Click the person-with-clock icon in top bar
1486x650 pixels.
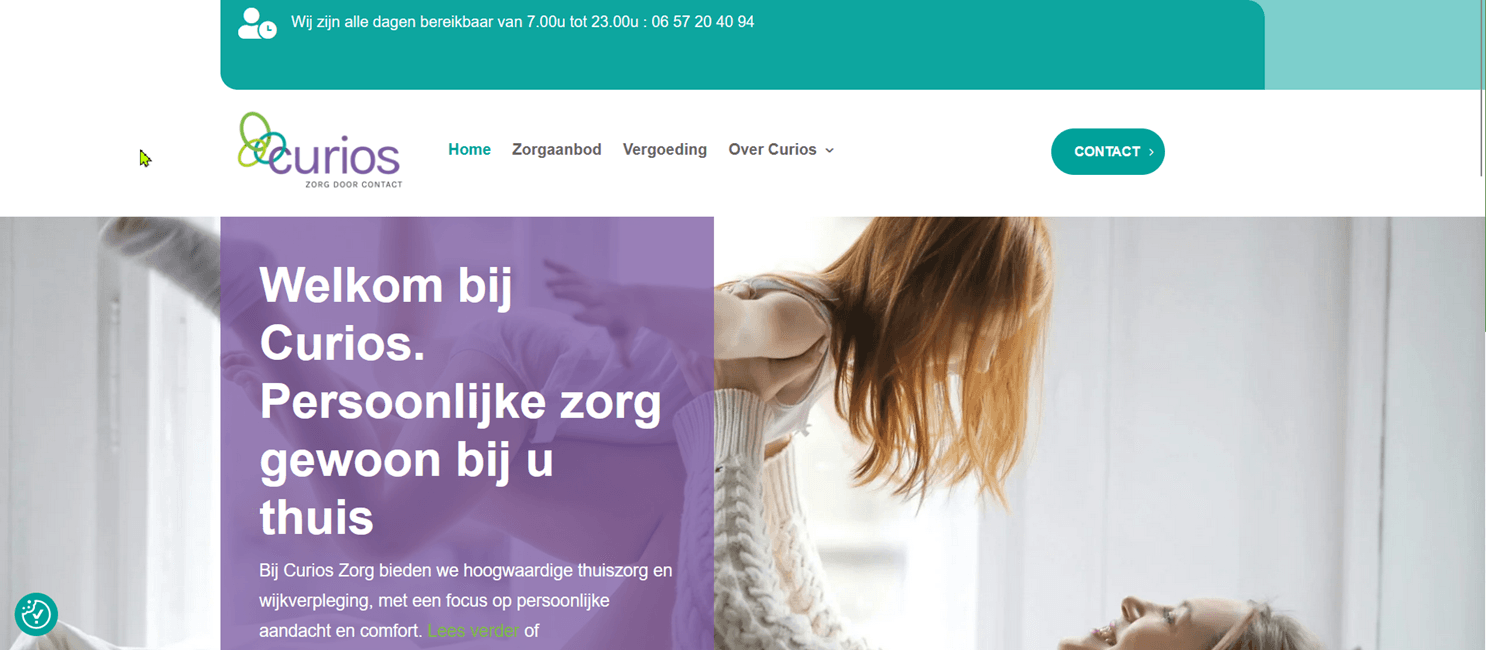(257, 23)
